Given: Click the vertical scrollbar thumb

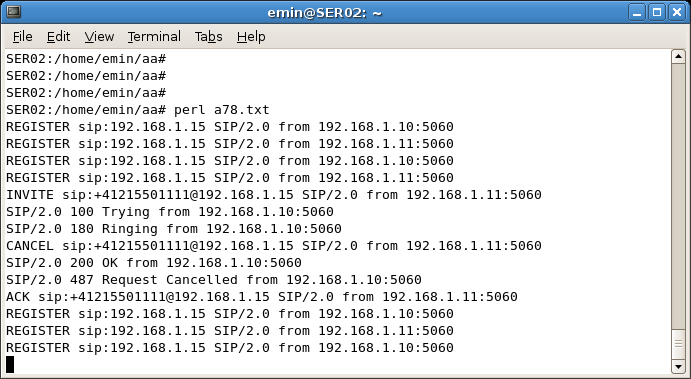Looking at the screenshot, I should [x=678, y=211].
